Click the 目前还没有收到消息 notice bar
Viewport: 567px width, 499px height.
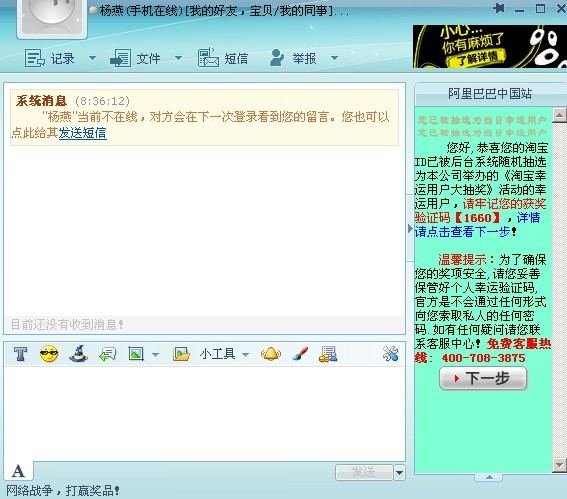205,324
